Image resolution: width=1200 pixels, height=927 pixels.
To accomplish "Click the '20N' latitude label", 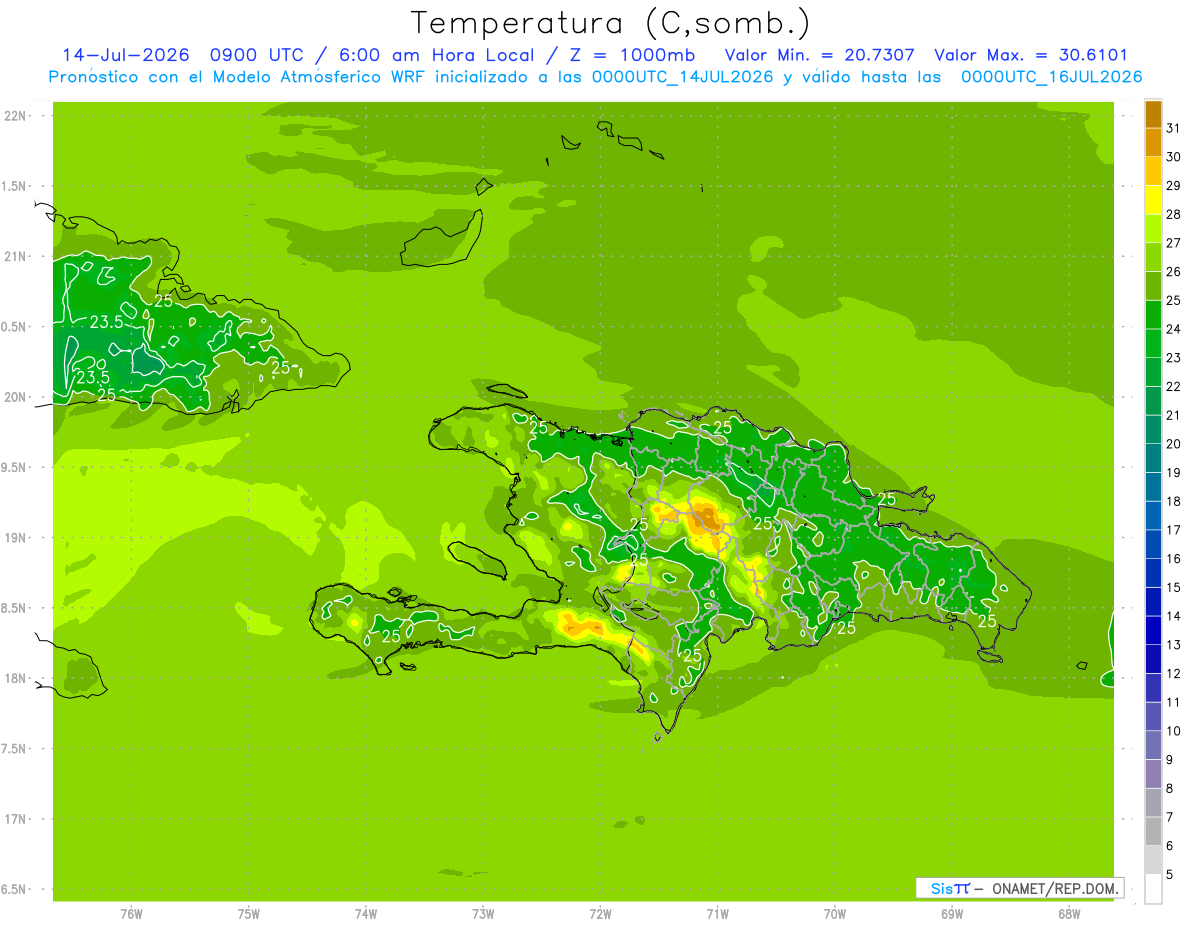I will click(17, 397).
